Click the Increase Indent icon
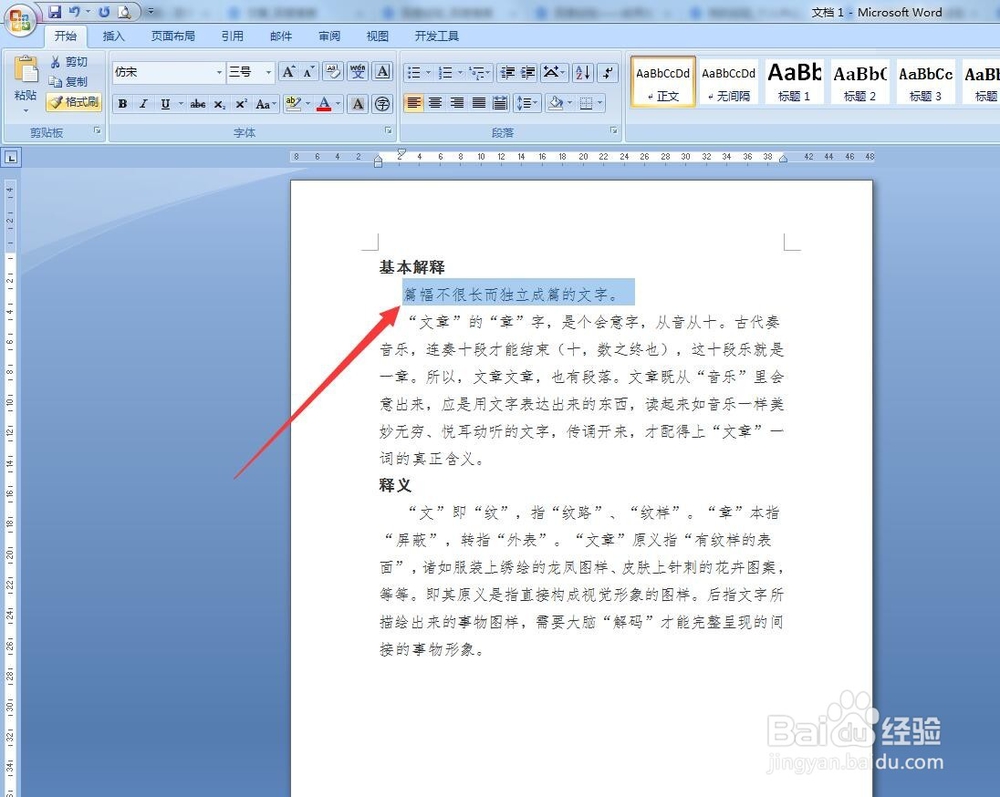Screen dimensions: 1000x797 point(528,72)
